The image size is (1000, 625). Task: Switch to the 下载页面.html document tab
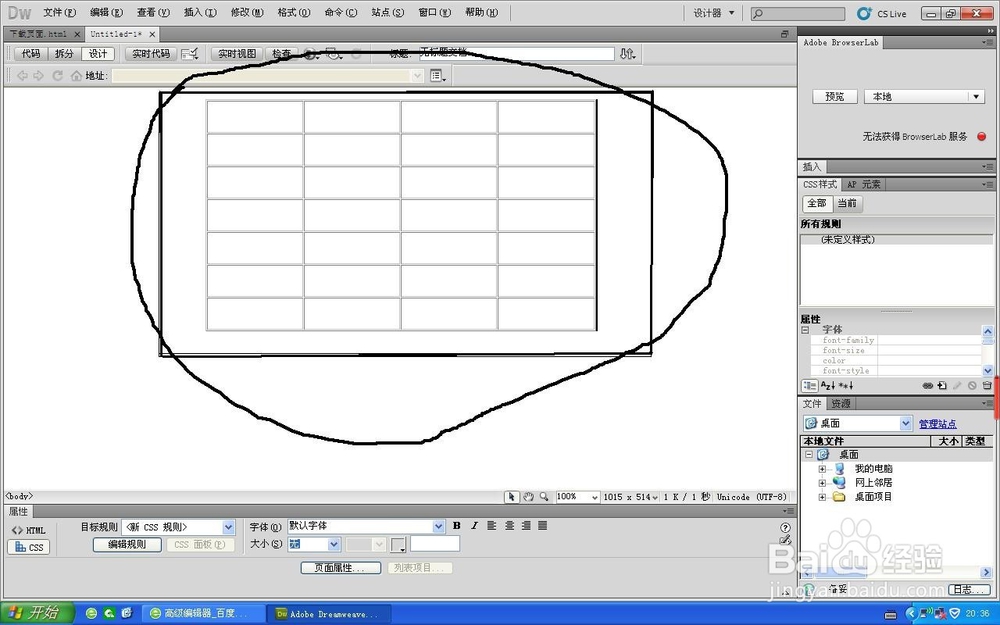[x=38, y=34]
